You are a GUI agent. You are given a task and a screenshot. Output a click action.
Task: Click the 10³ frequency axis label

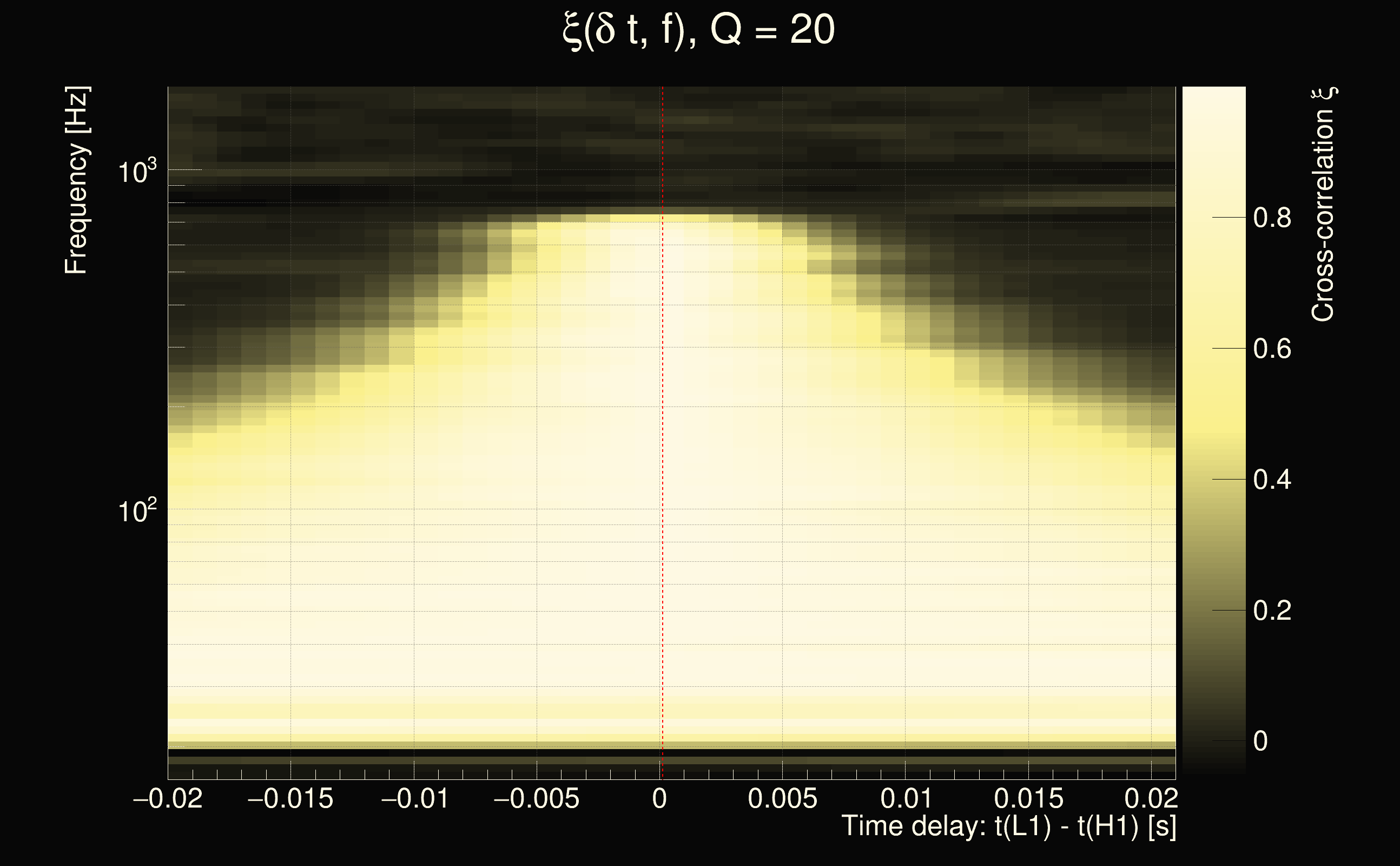pyautogui.click(x=136, y=170)
